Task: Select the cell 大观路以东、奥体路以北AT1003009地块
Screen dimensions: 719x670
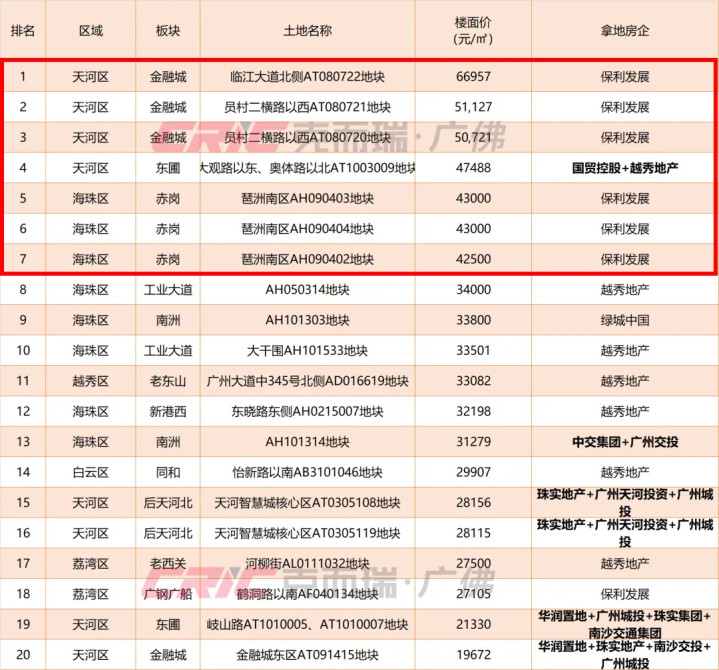Action: coord(307,168)
